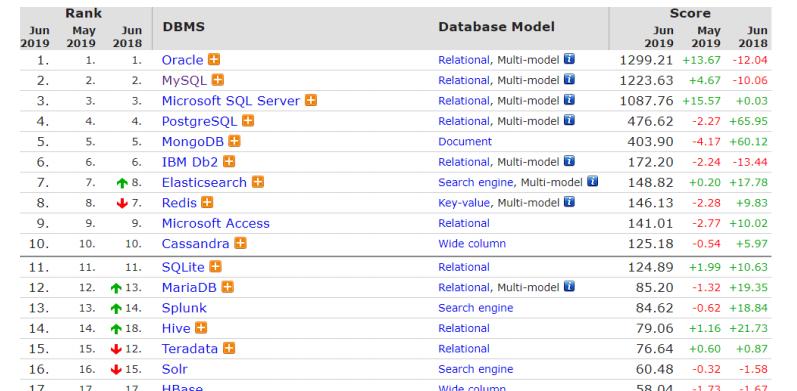Click the info icon in Oracle's model column
This screenshot has width=797, height=391.
click(x=569, y=59)
